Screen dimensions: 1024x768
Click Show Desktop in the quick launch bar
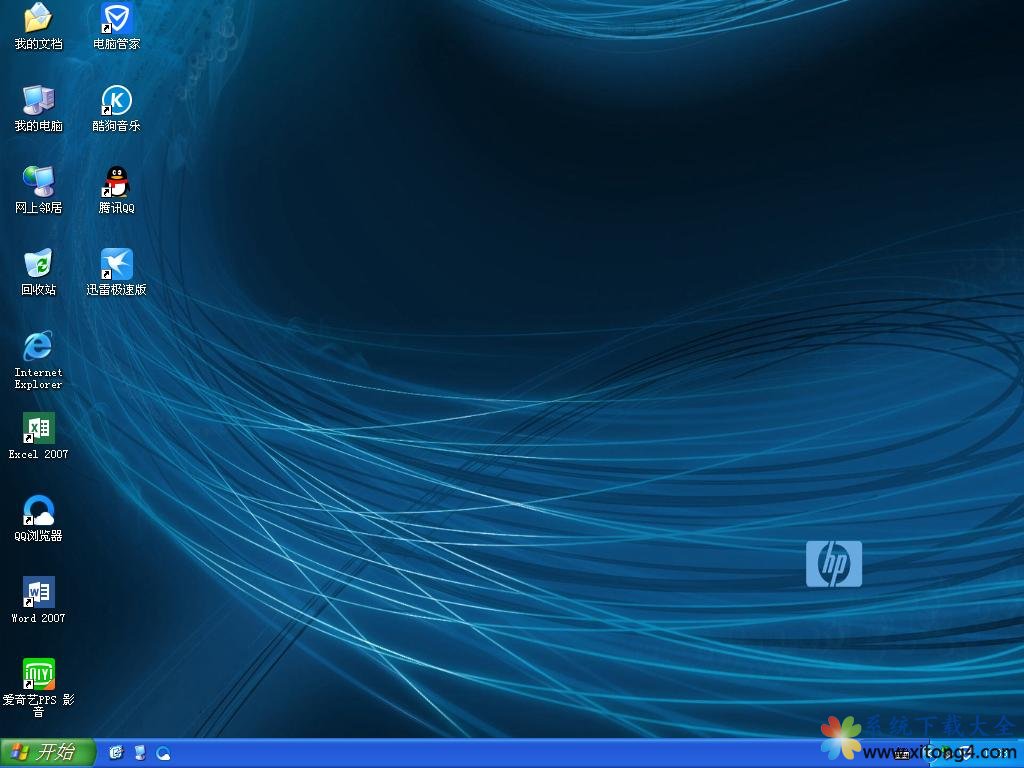(116, 753)
